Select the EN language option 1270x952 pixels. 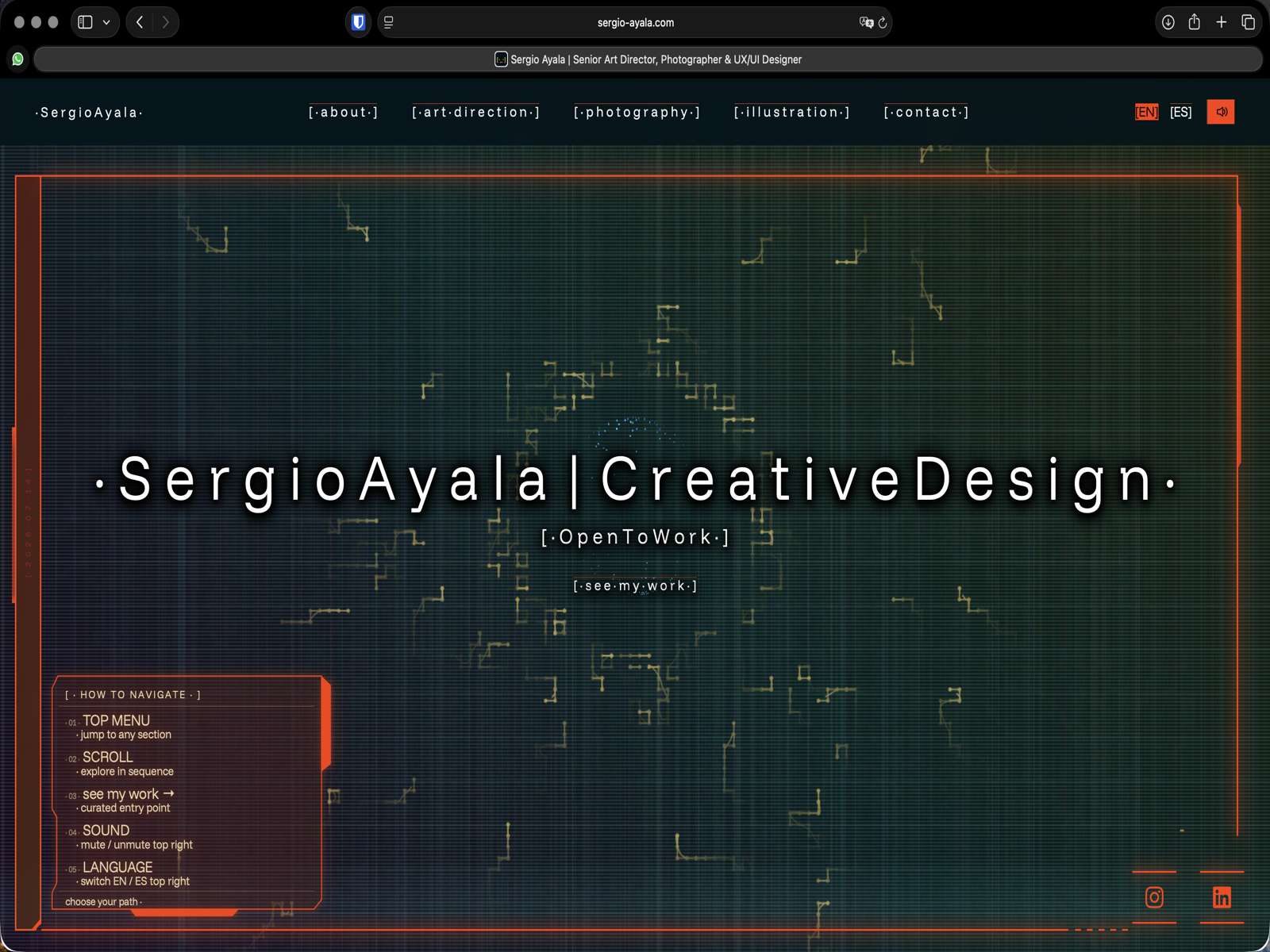coord(1146,112)
